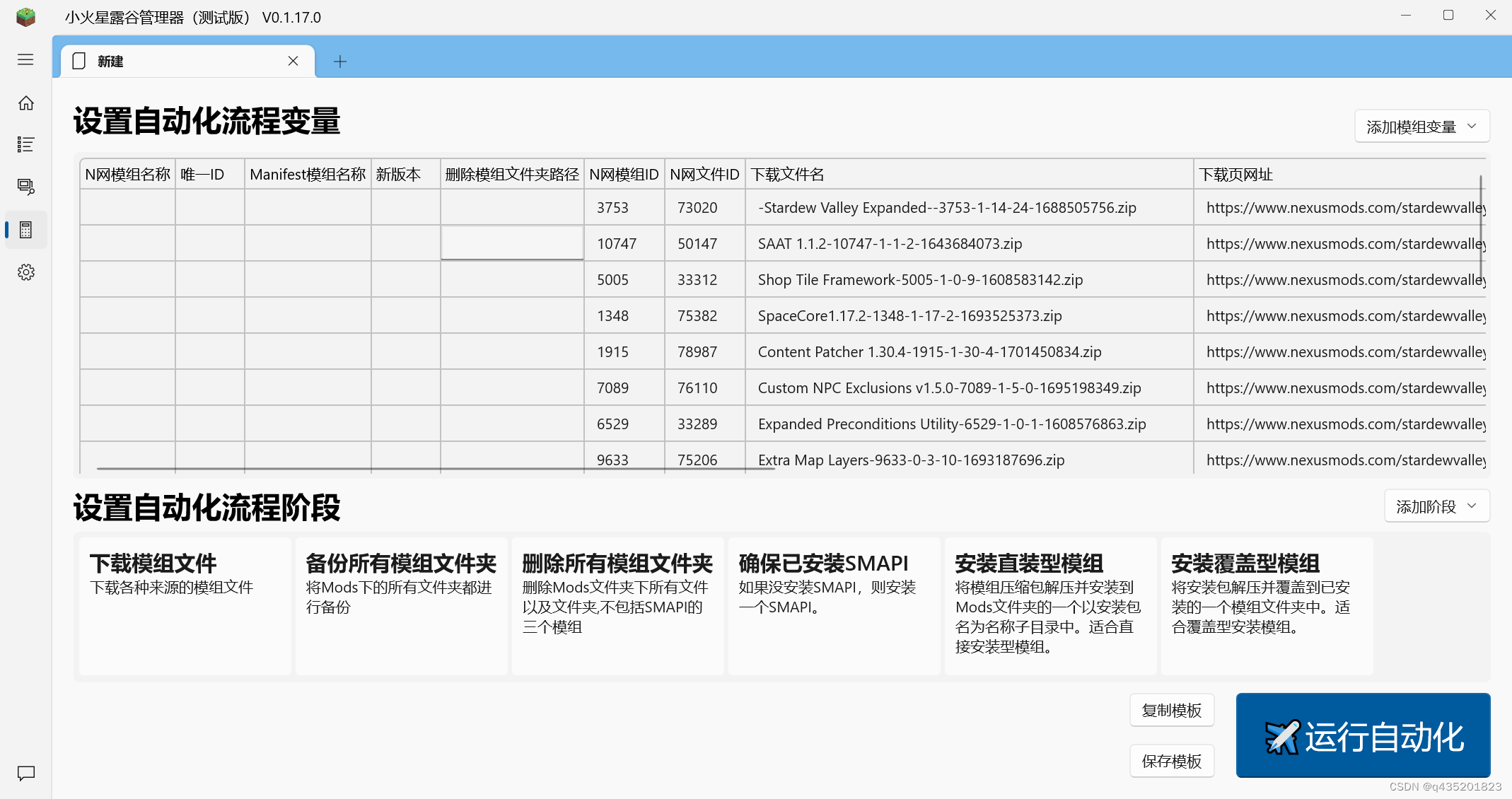
Task: Open Settings gear in sidebar
Action: [x=26, y=272]
